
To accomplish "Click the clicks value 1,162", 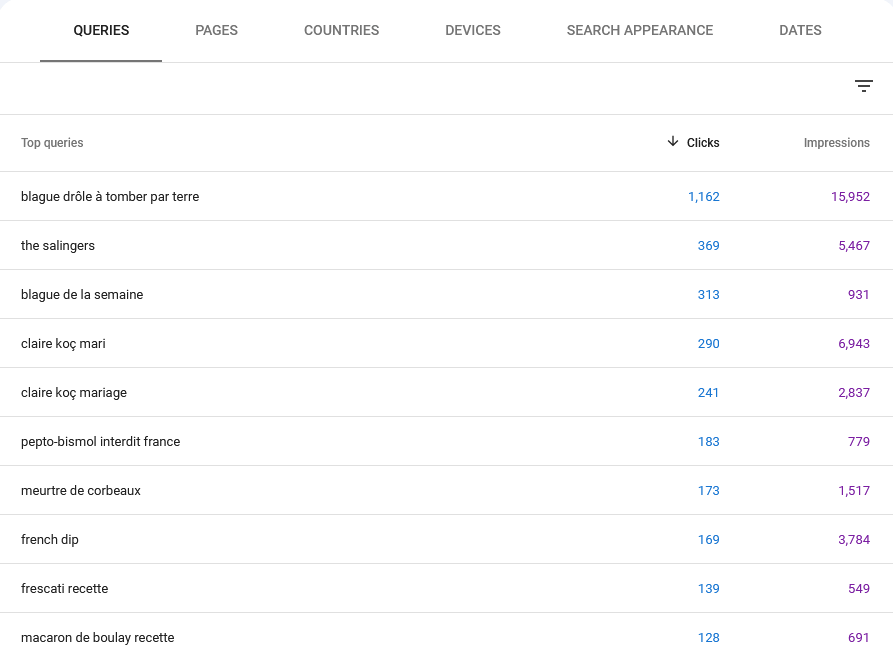I will pyautogui.click(x=704, y=196).
